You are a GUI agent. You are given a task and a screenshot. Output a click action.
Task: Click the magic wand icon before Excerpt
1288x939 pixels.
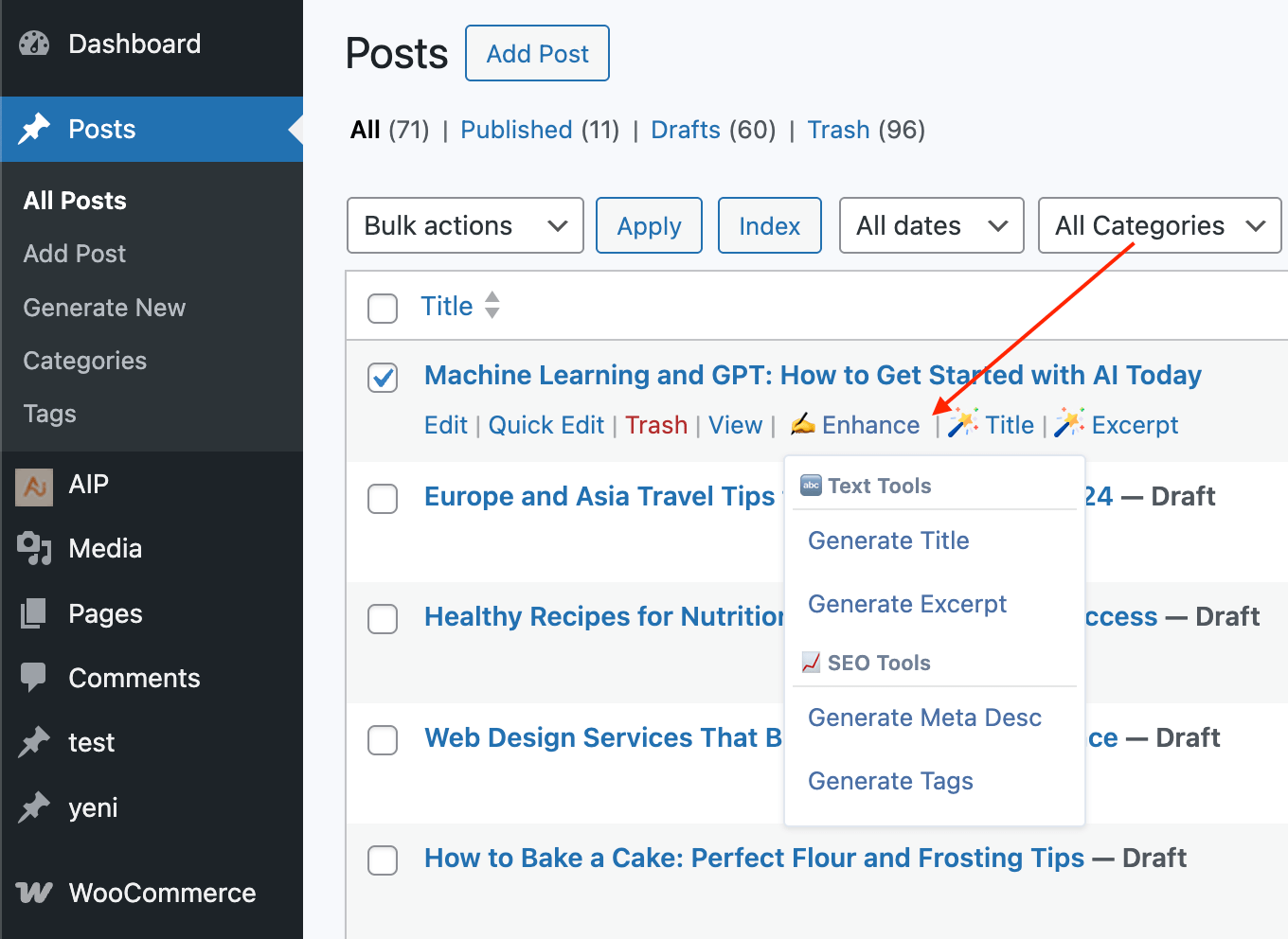1069,423
